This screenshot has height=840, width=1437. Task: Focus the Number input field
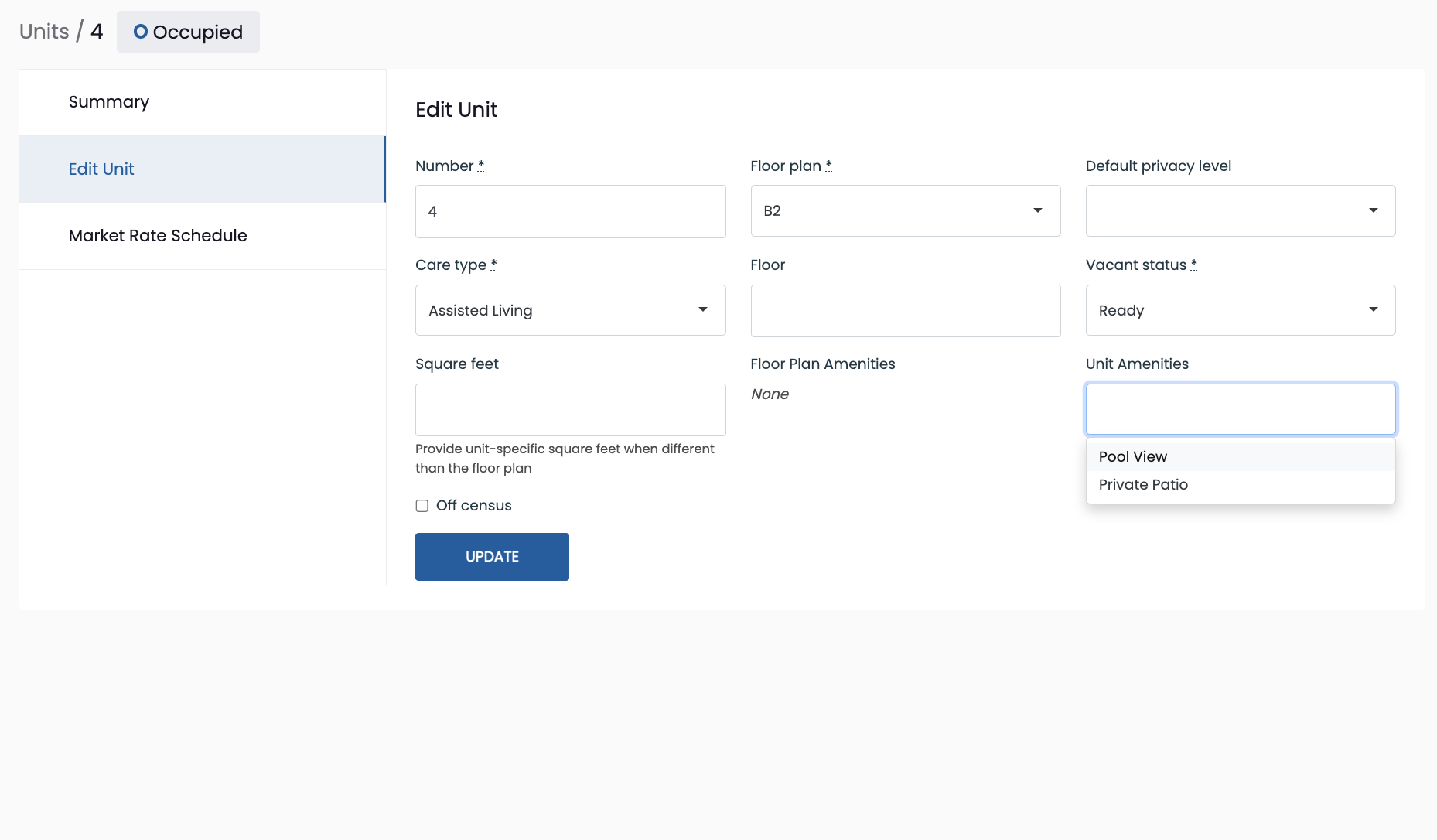[x=570, y=211]
